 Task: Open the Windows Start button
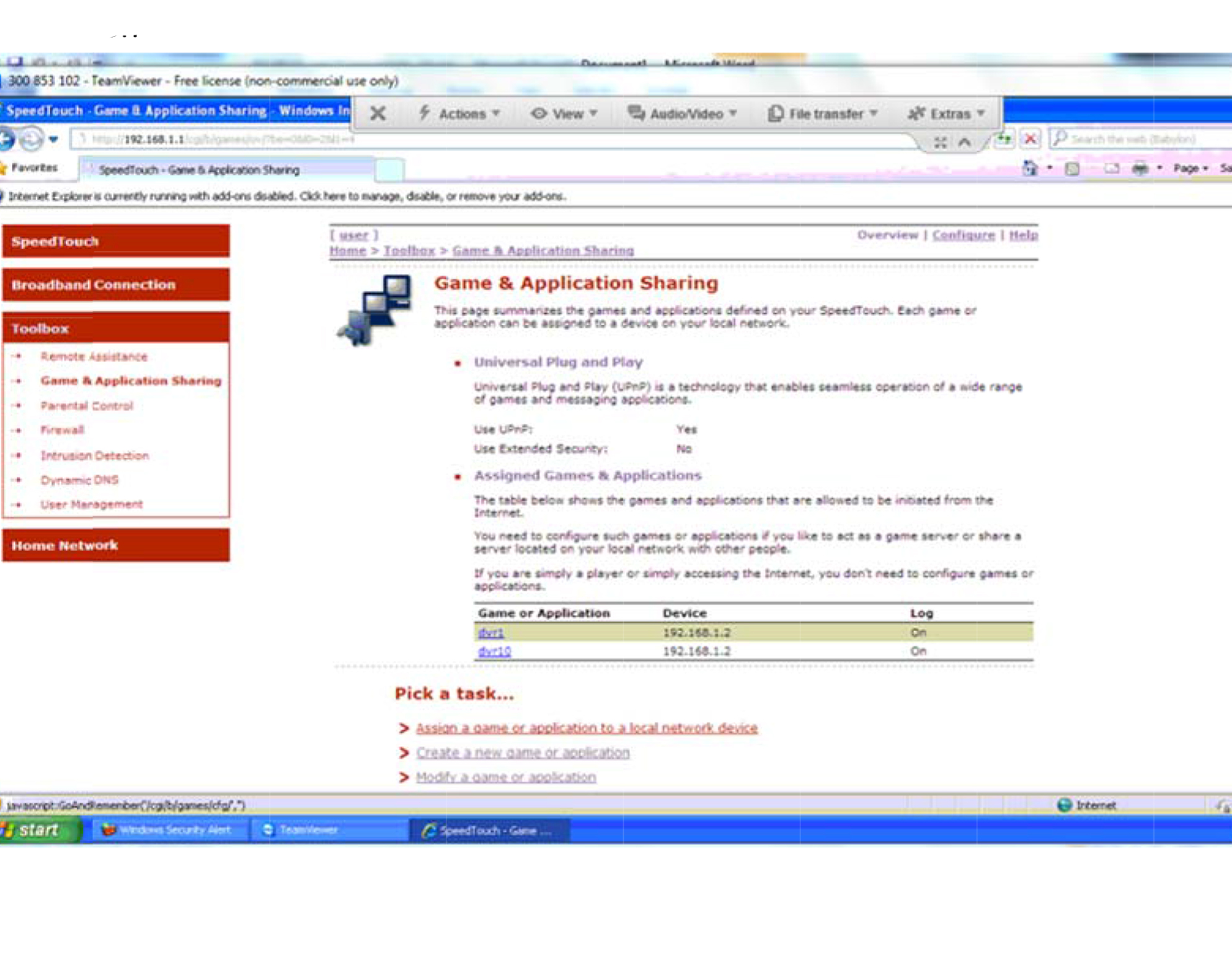coord(40,830)
